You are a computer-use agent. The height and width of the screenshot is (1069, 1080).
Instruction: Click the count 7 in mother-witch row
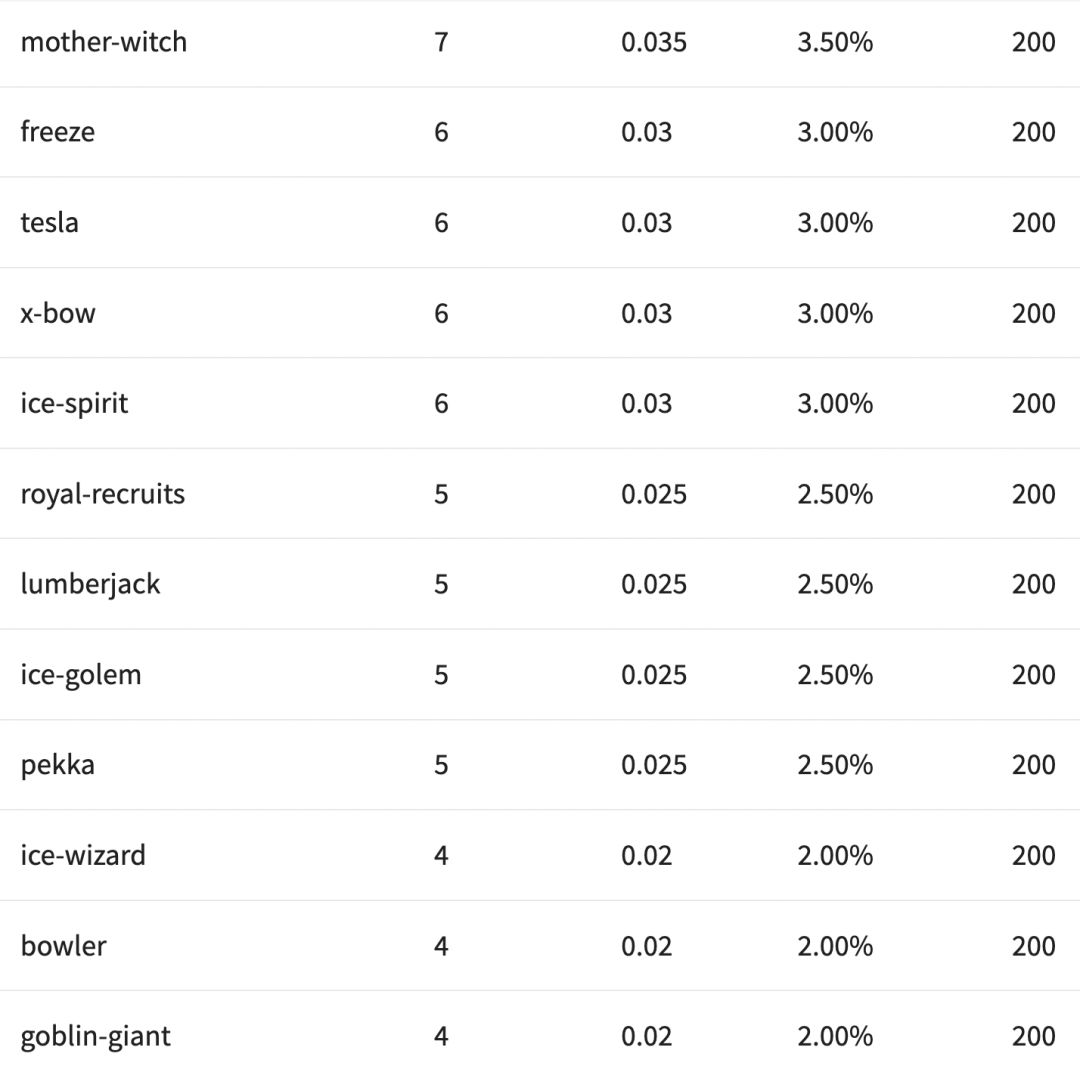click(x=441, y=42)
